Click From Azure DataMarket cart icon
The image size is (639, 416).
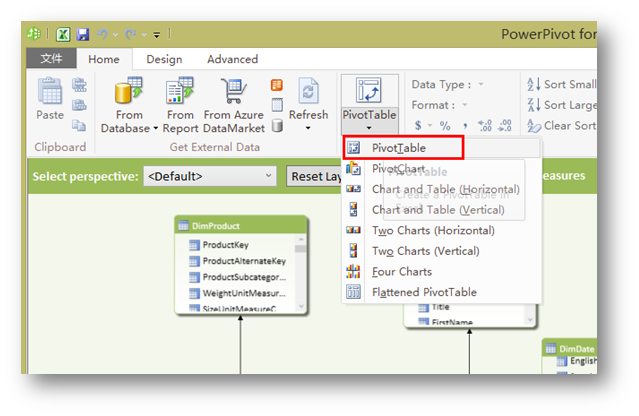[x=234, y=90]
